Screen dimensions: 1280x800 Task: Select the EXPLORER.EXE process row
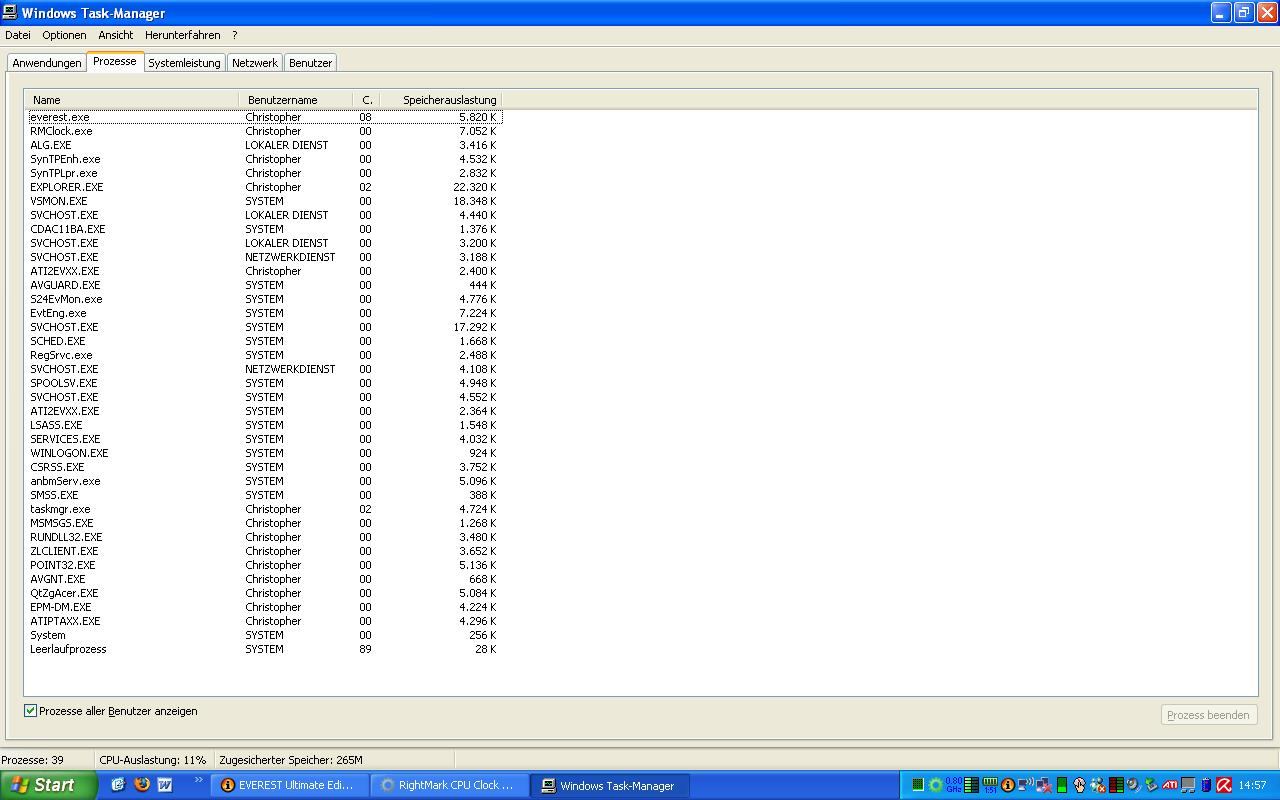264,187
